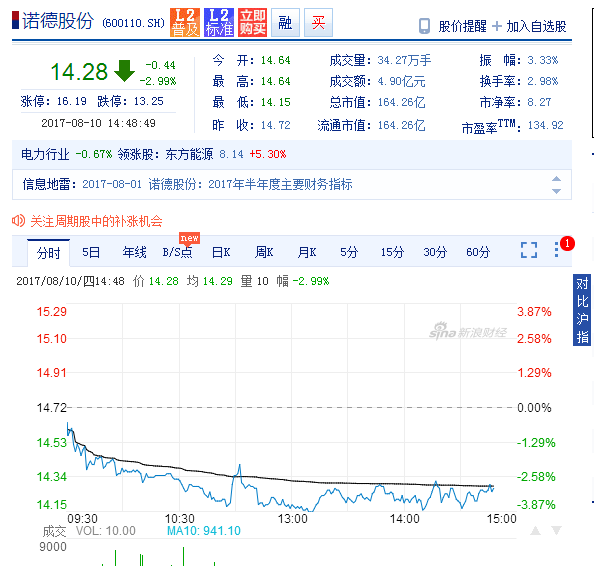Image resolution: width=594 pixels, height=566 pixels.
Task: Click the red 买 buy icon
Action: (x=319, y=23)
